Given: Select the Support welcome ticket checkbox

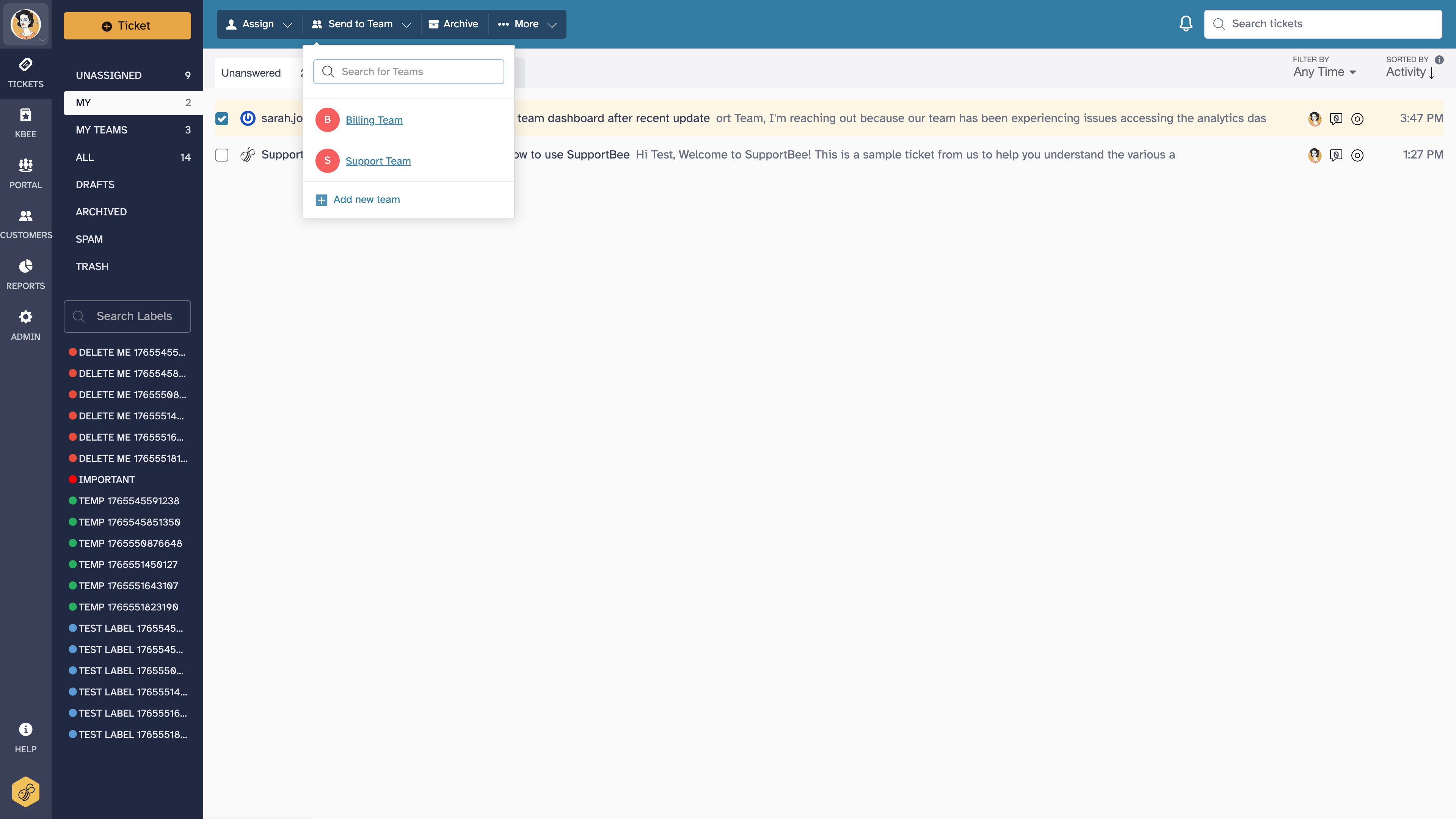Looking at the screenshot, I should click(221, 155).
